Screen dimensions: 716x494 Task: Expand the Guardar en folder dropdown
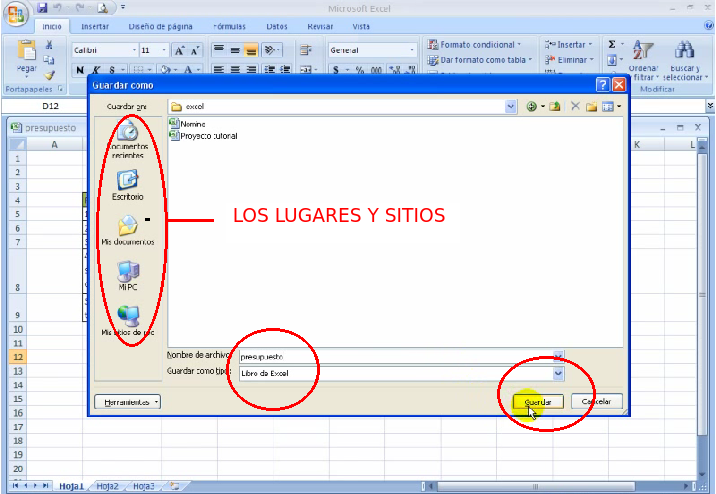pyautogui.click(x=510, y=106)
